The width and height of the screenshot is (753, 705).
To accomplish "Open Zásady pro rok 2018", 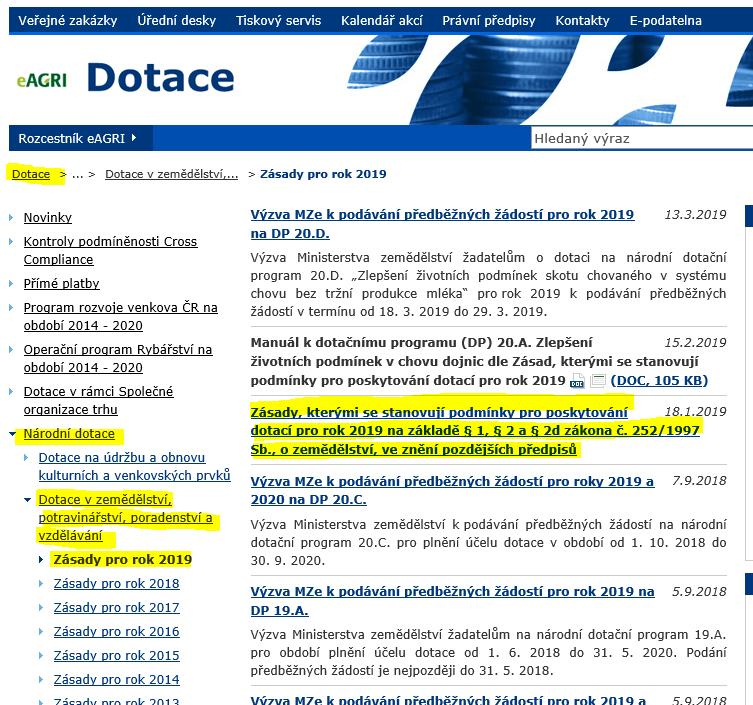I will click(x=116, y=583).
